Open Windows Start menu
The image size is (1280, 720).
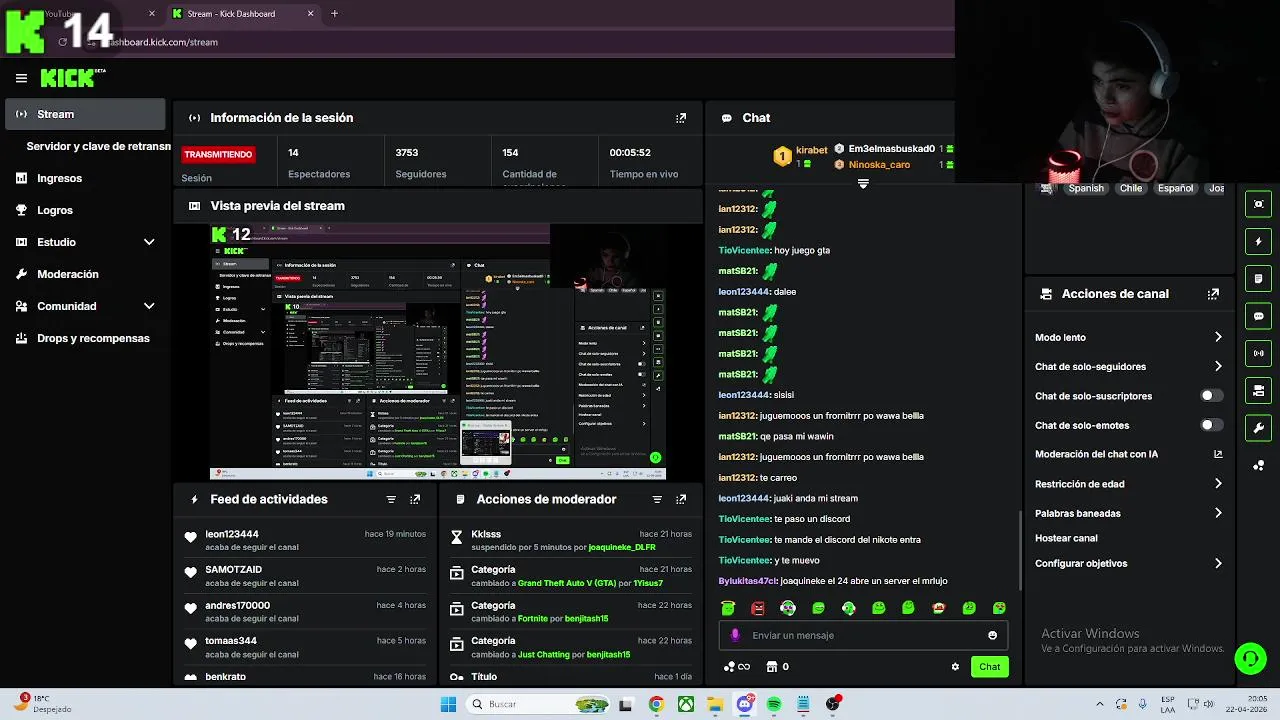click(x=448, y=704)
